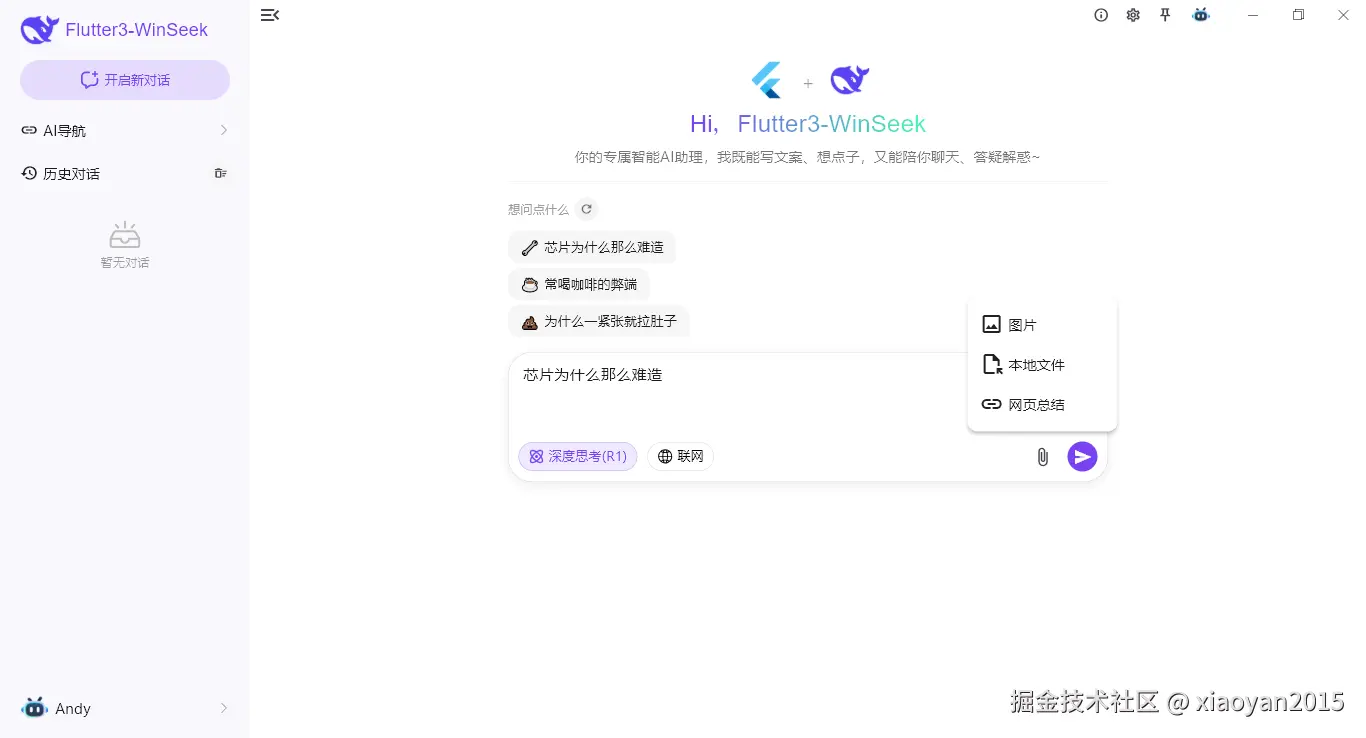1366x738 pixels.
Task: Expand the AI导航 sidebar section
Action: pos(124,130)
